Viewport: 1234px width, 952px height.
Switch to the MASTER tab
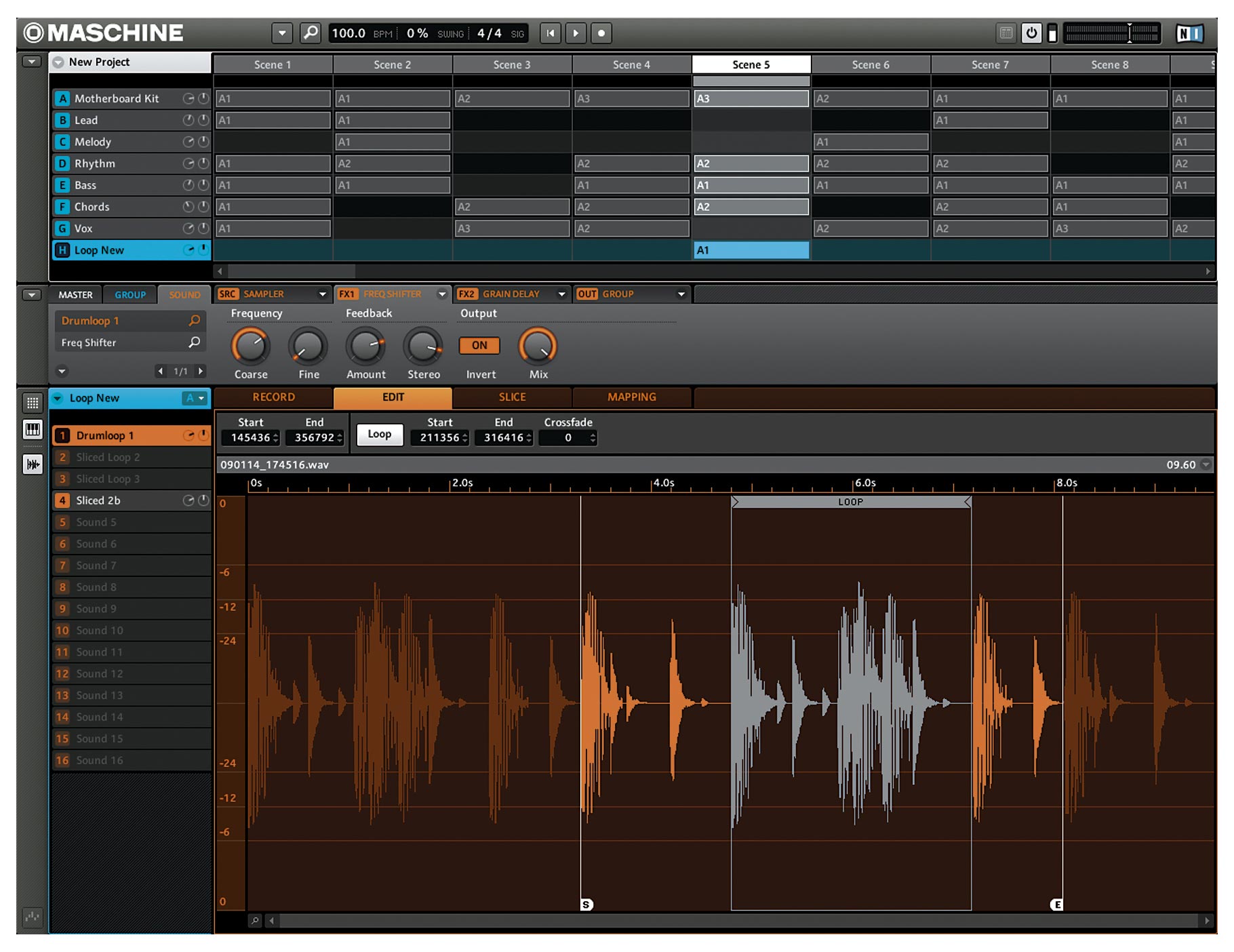pyautogui.click(x=75, y=295)
